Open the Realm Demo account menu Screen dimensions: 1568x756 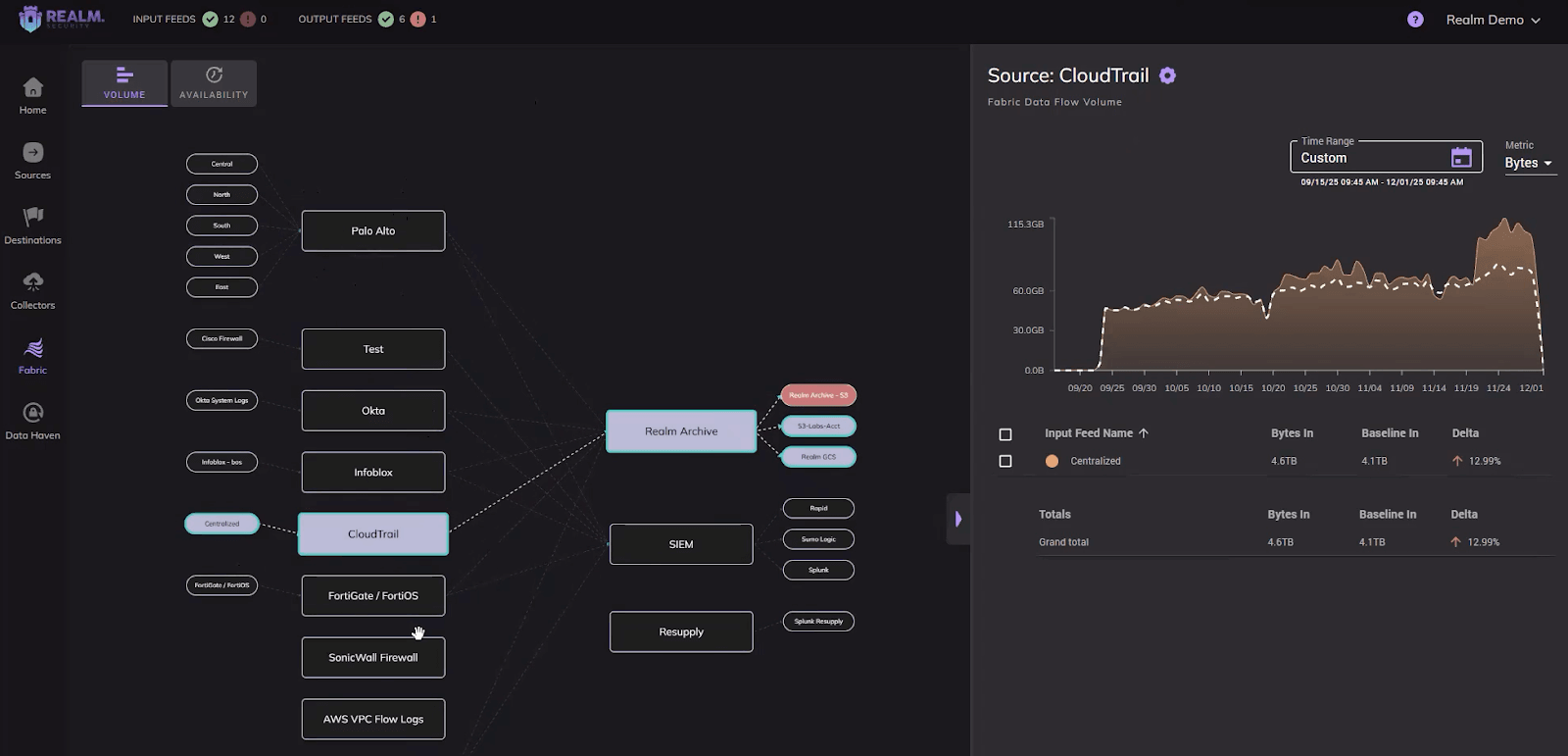point(1493,20)
